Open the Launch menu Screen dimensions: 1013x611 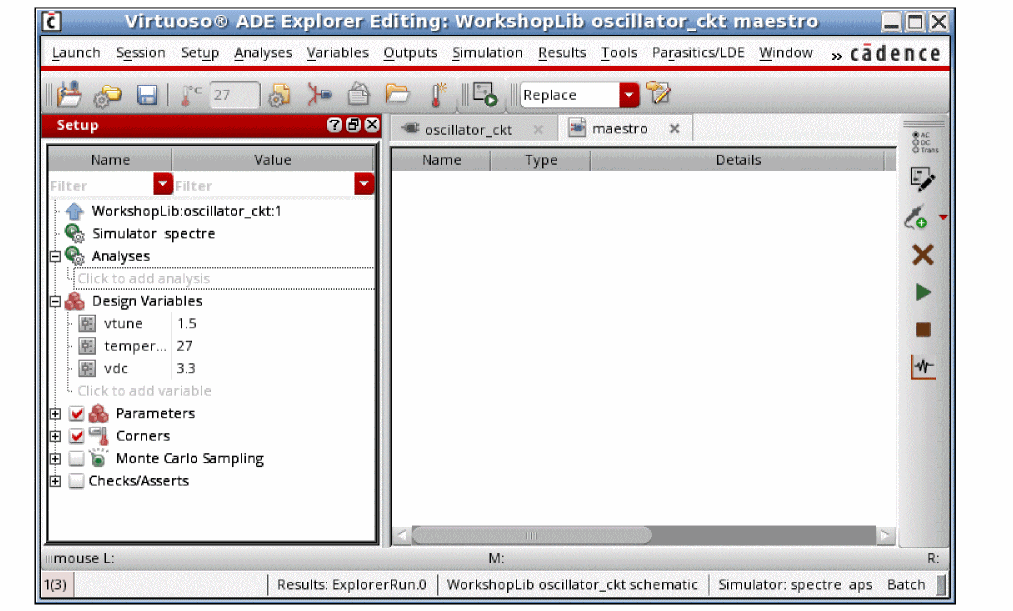76,52
